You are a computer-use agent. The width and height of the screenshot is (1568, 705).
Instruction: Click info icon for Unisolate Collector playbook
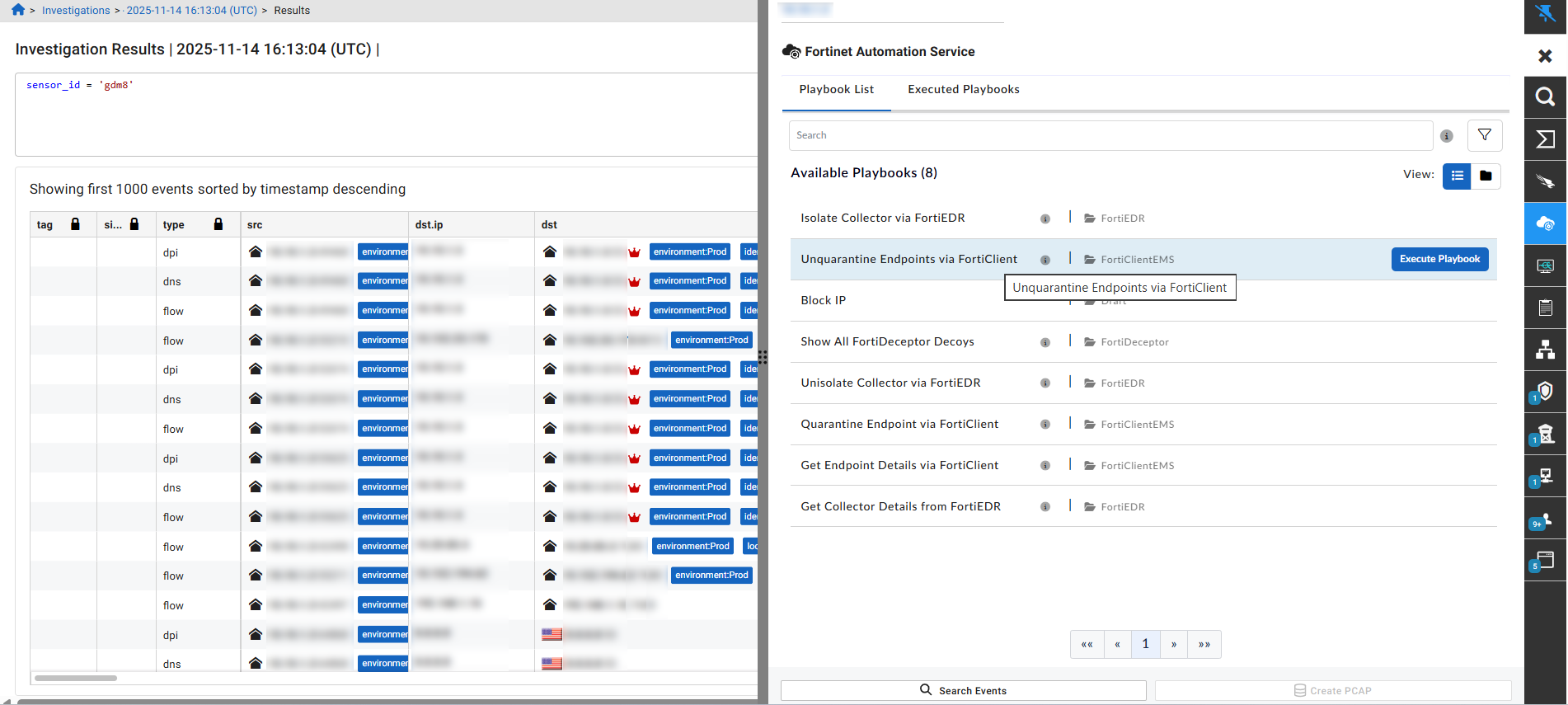click(x=1045, y=384)
